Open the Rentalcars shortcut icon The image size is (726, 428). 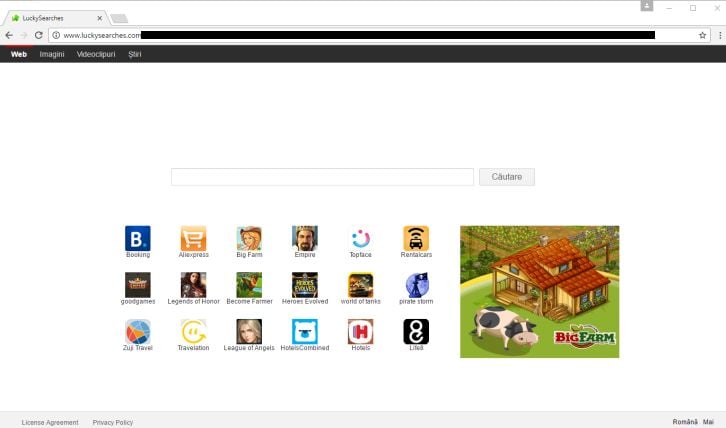[416, 238]
